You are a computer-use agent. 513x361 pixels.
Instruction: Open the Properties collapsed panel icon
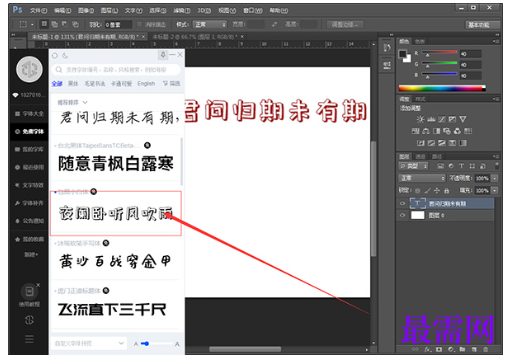click(387, 65)
